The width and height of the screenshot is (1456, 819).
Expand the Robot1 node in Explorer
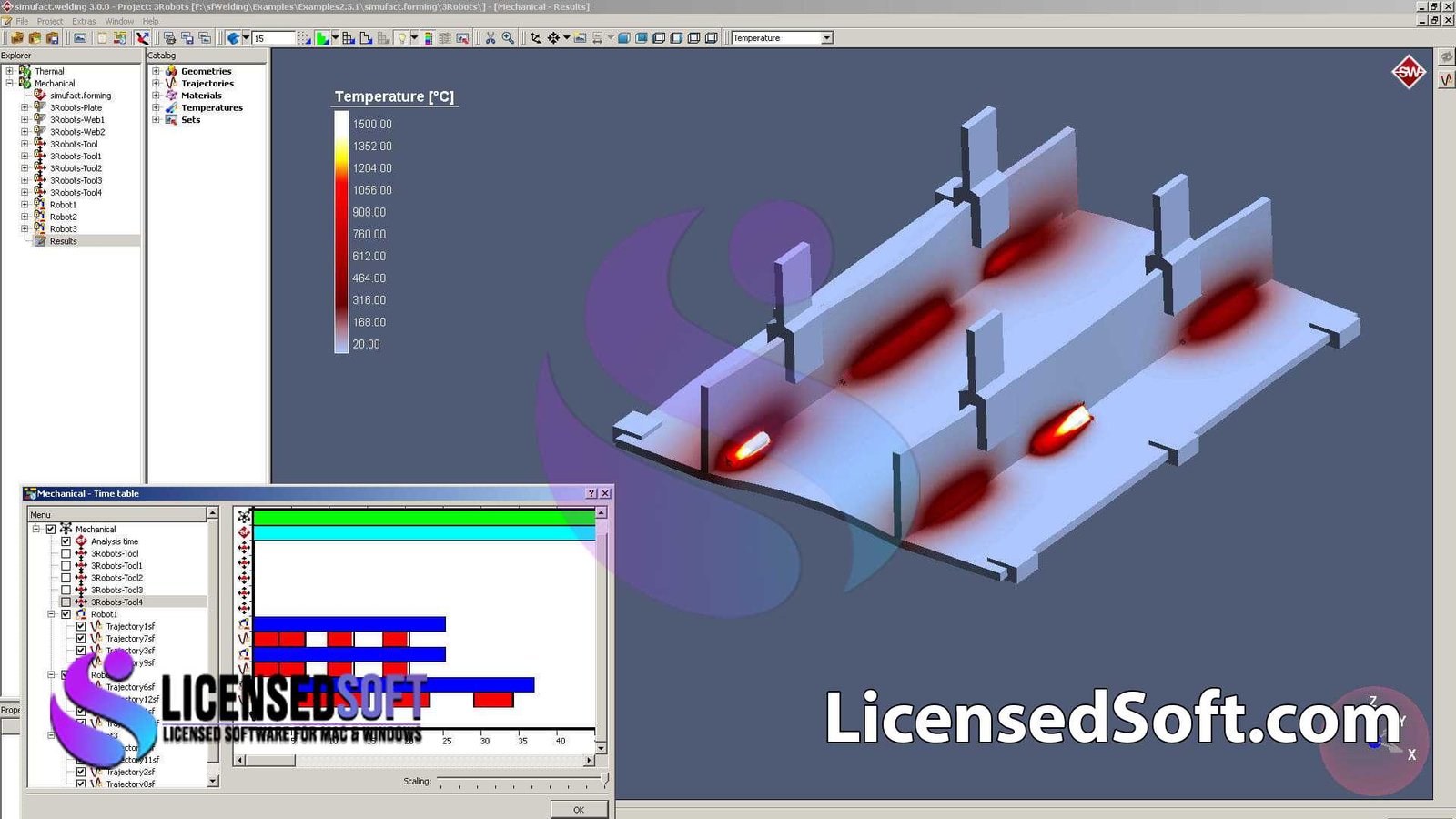pos(25,205)
